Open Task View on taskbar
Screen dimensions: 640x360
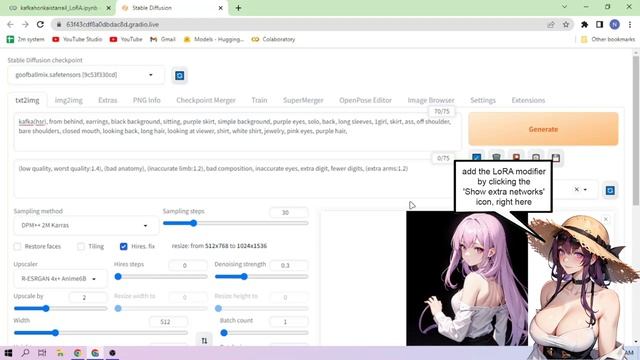(x=42, y=353)
